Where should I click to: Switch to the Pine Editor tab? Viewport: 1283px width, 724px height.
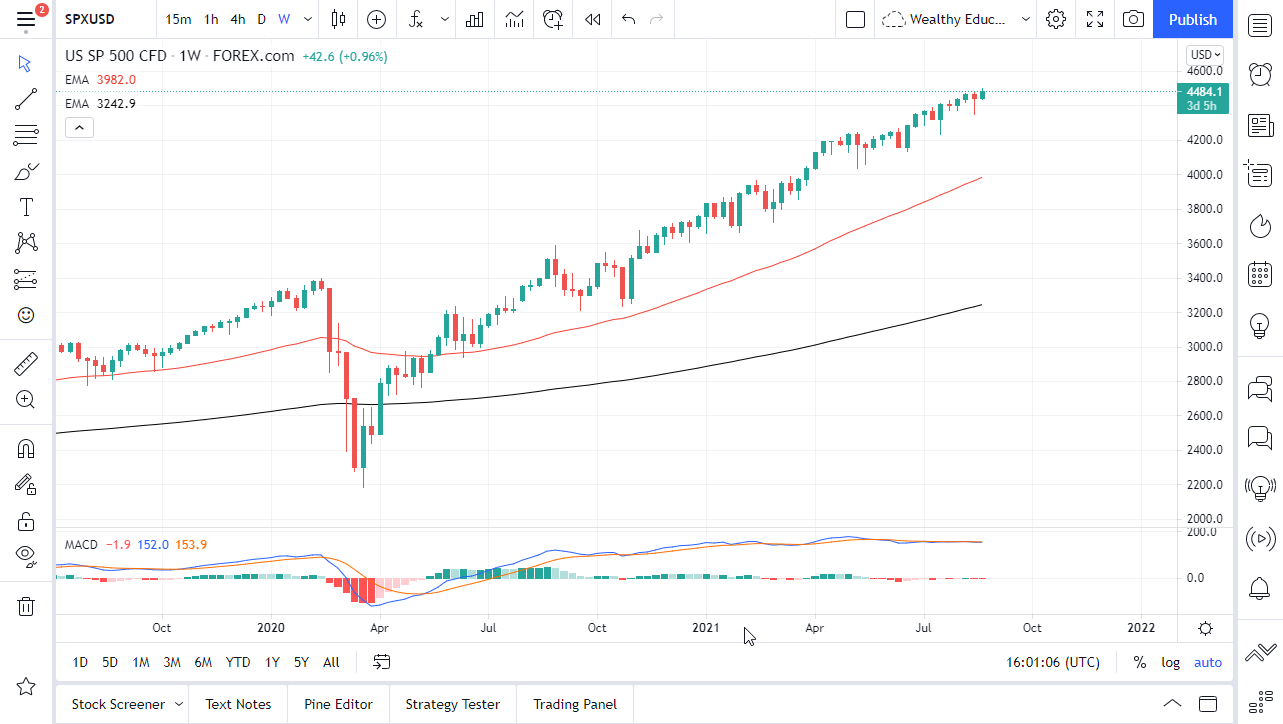click(338, 704)
